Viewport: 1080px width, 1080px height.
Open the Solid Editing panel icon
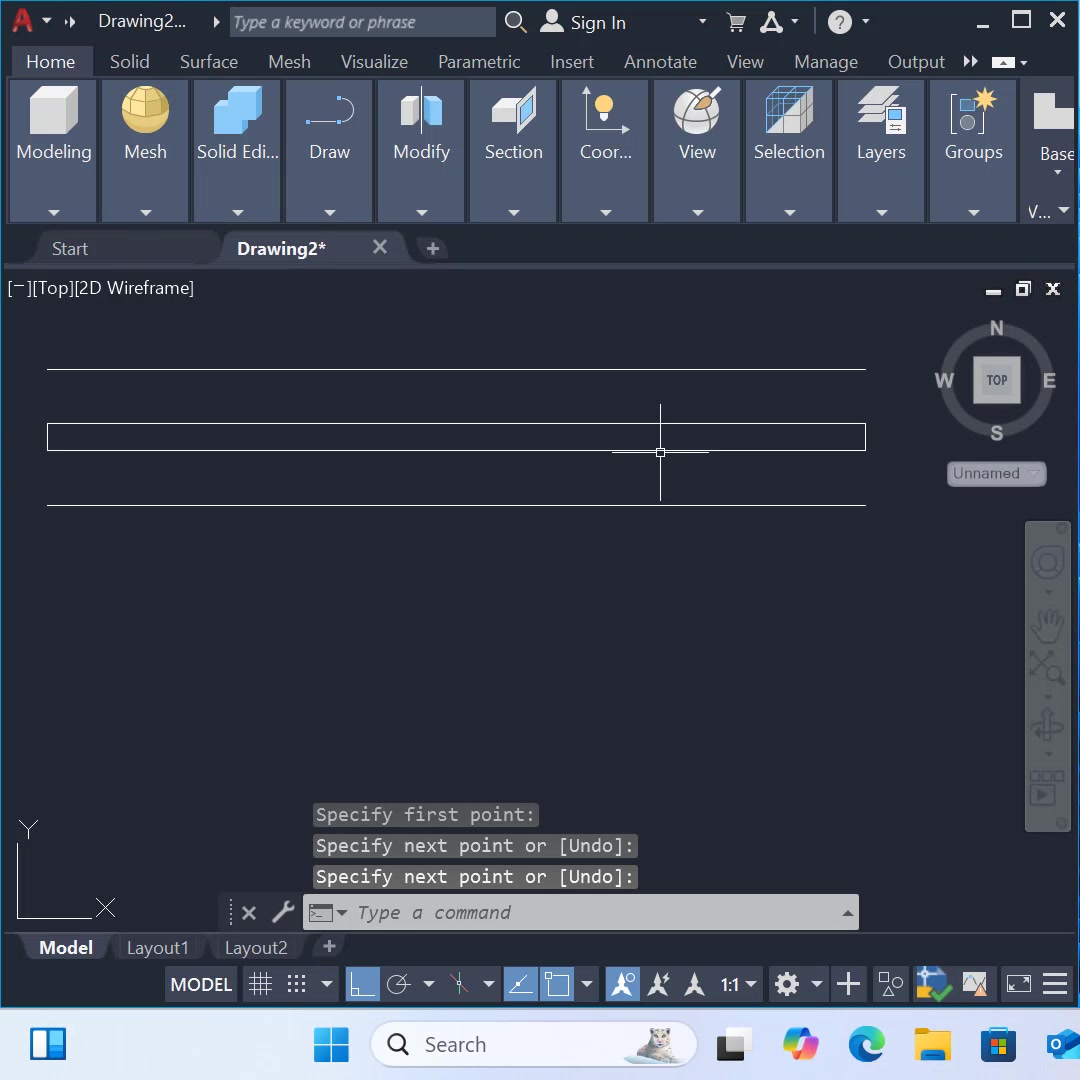click(x=238, y=110)
